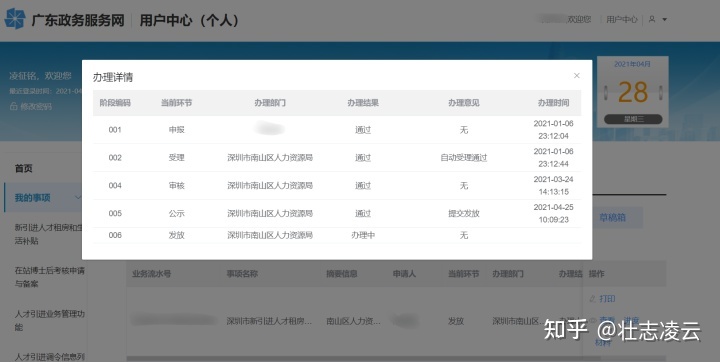Open 新引进人才租房和生活补贴 sidebar item
Screen dimensions: 720x362
click(48, 234)
